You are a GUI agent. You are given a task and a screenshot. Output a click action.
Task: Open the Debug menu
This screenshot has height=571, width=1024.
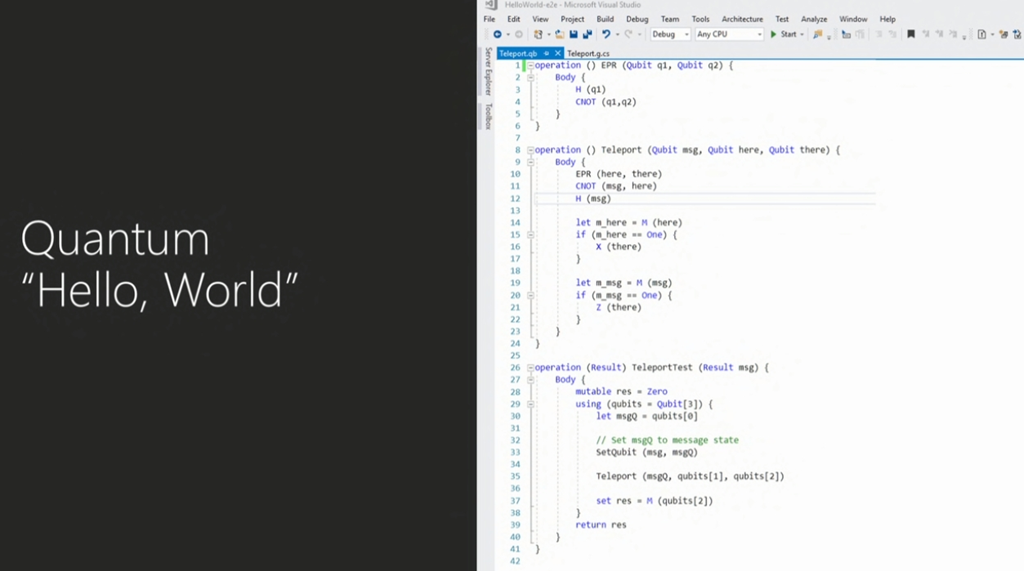coord(637,19)
